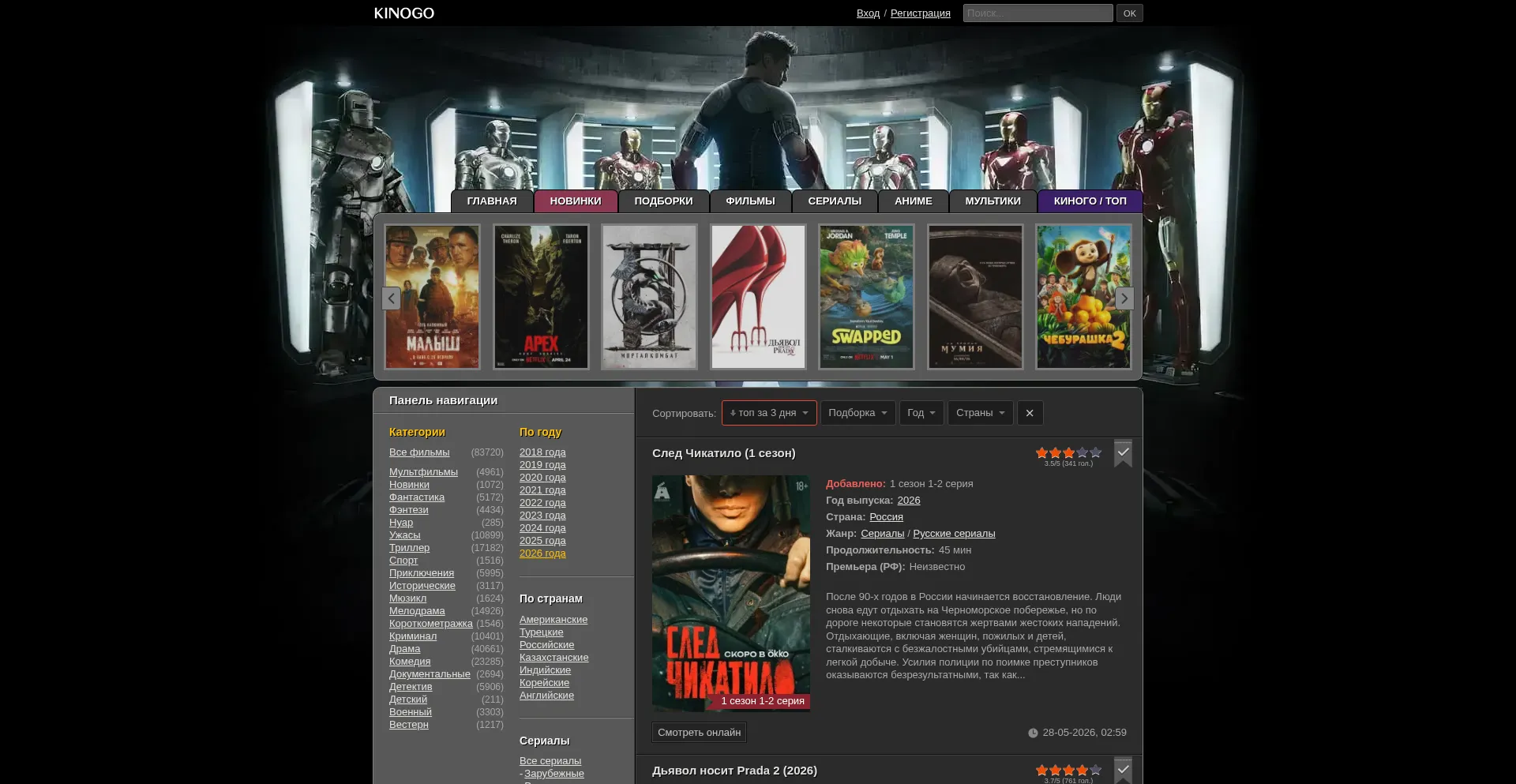Image resolution: width=1516 pixels, height=784 pixels.
Task: Reset filters with the X button
Action: (1030, 413)
